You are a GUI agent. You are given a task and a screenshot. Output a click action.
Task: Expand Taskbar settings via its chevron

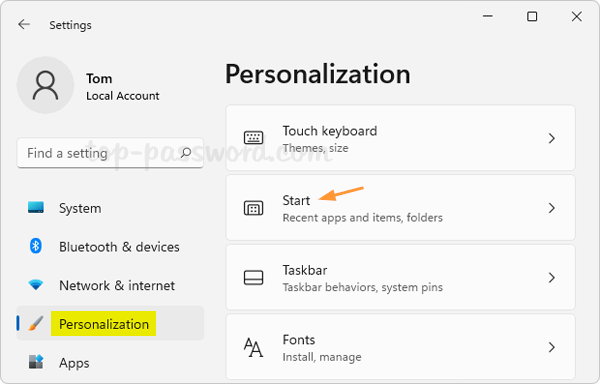[551, 278]
